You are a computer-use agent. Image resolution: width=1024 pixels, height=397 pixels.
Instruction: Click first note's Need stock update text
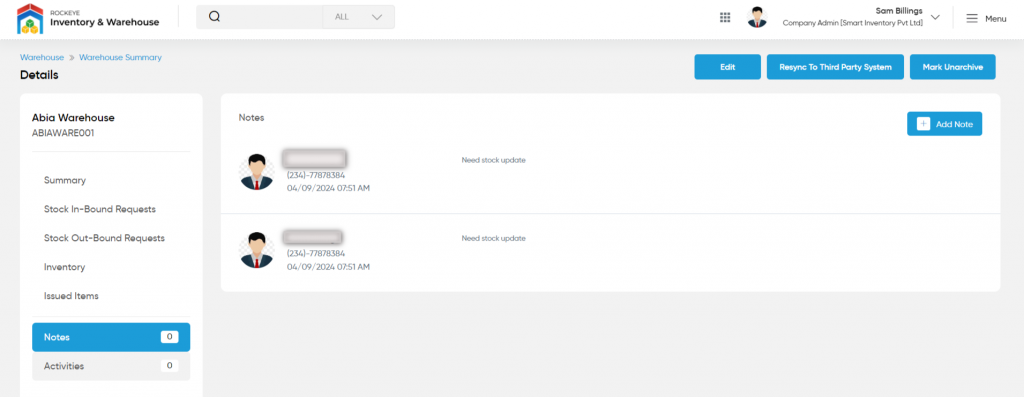pyautogui.click(x=493, y=160)
